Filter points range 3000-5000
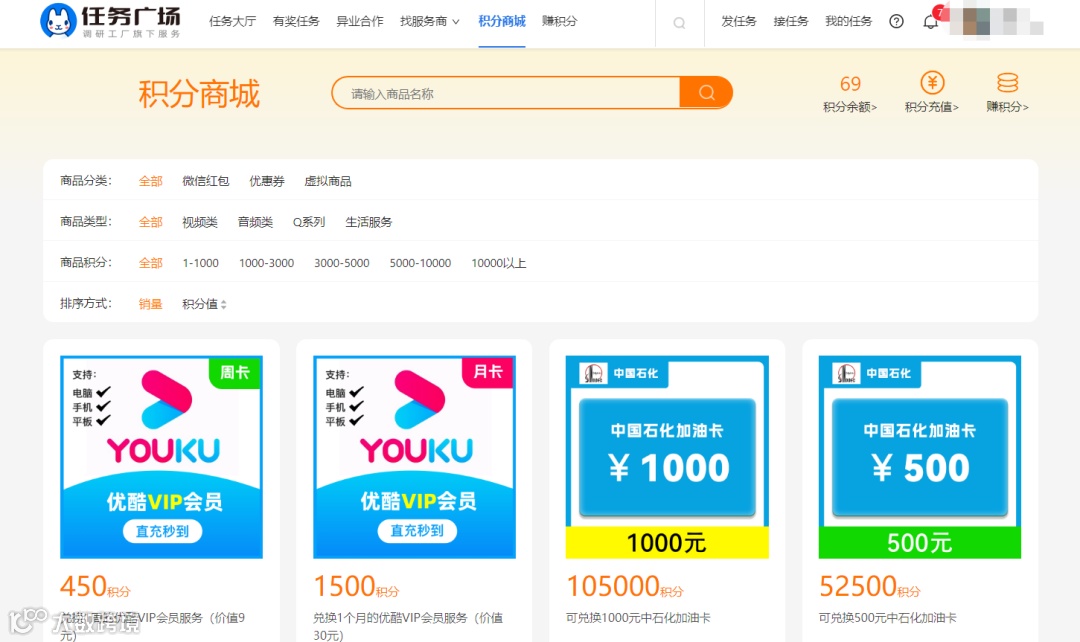The height and width of the screenshot is (642, 1080). click(342, 262)
